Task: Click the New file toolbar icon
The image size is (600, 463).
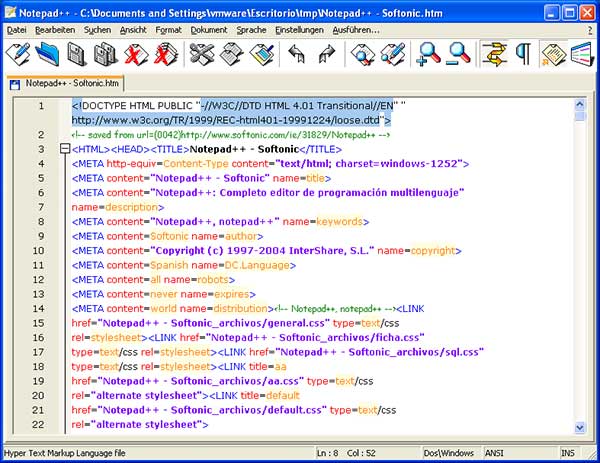Action: (x=18, y=54)
